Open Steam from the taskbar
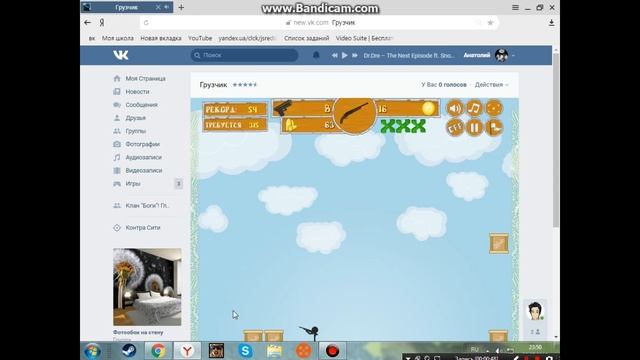 129,351
